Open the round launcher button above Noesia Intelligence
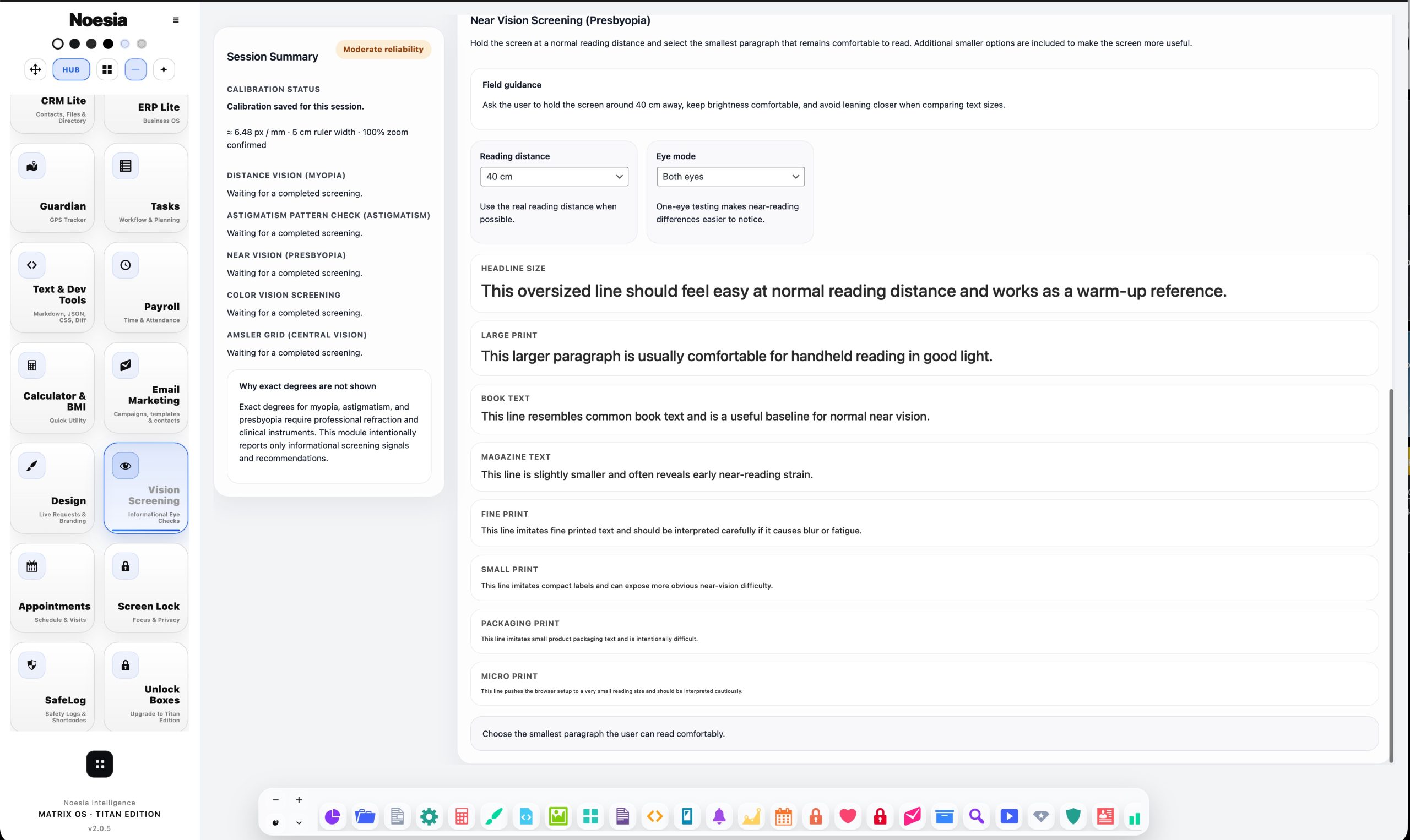The height and width of the screenshot is (840, 1410). pos(100,764)
